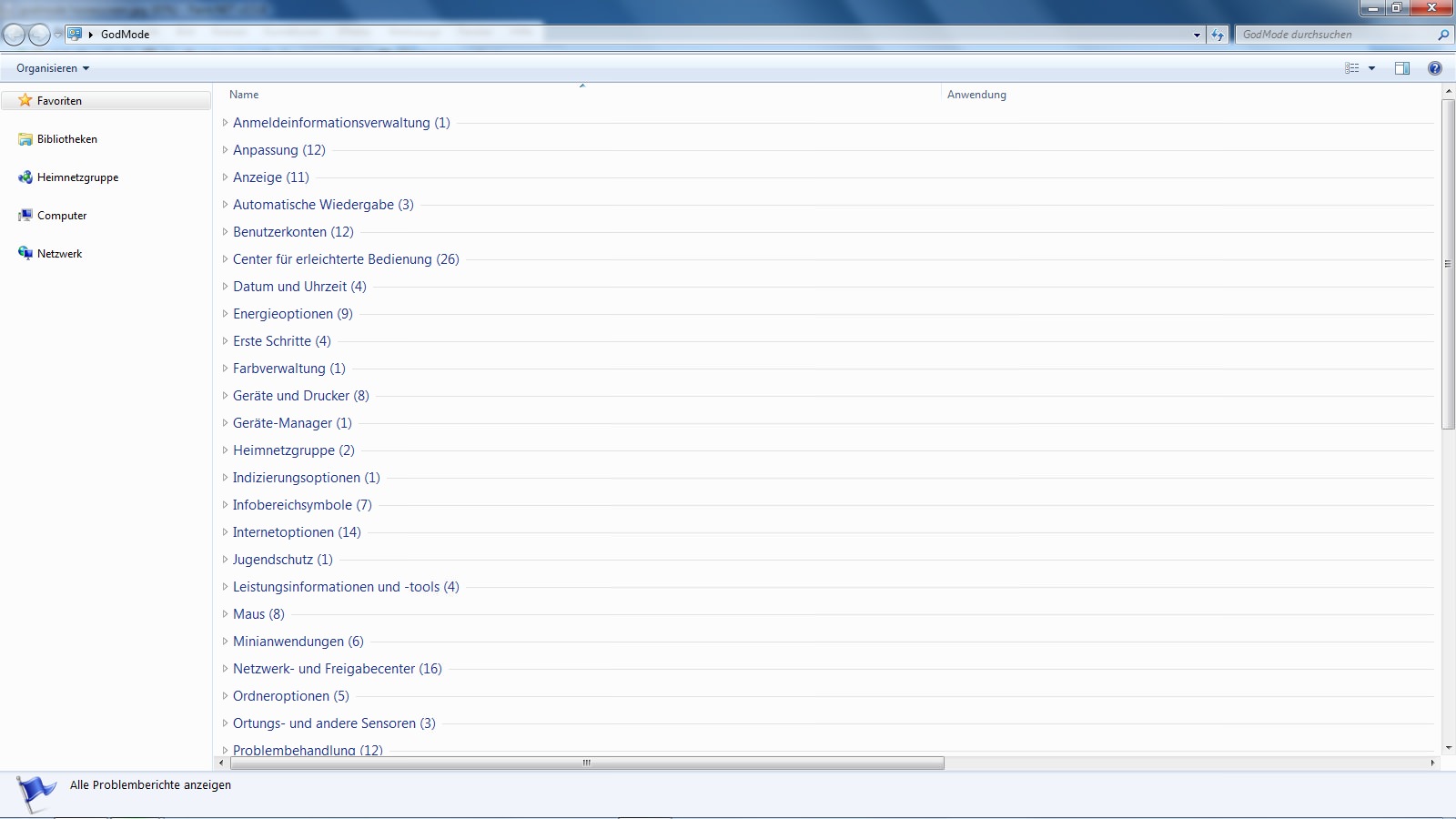The width and height of the screenshot is (1456, 819).
Task: Click the scroll right arrow
Action: pyautogui.click(x=1432, y=763)
